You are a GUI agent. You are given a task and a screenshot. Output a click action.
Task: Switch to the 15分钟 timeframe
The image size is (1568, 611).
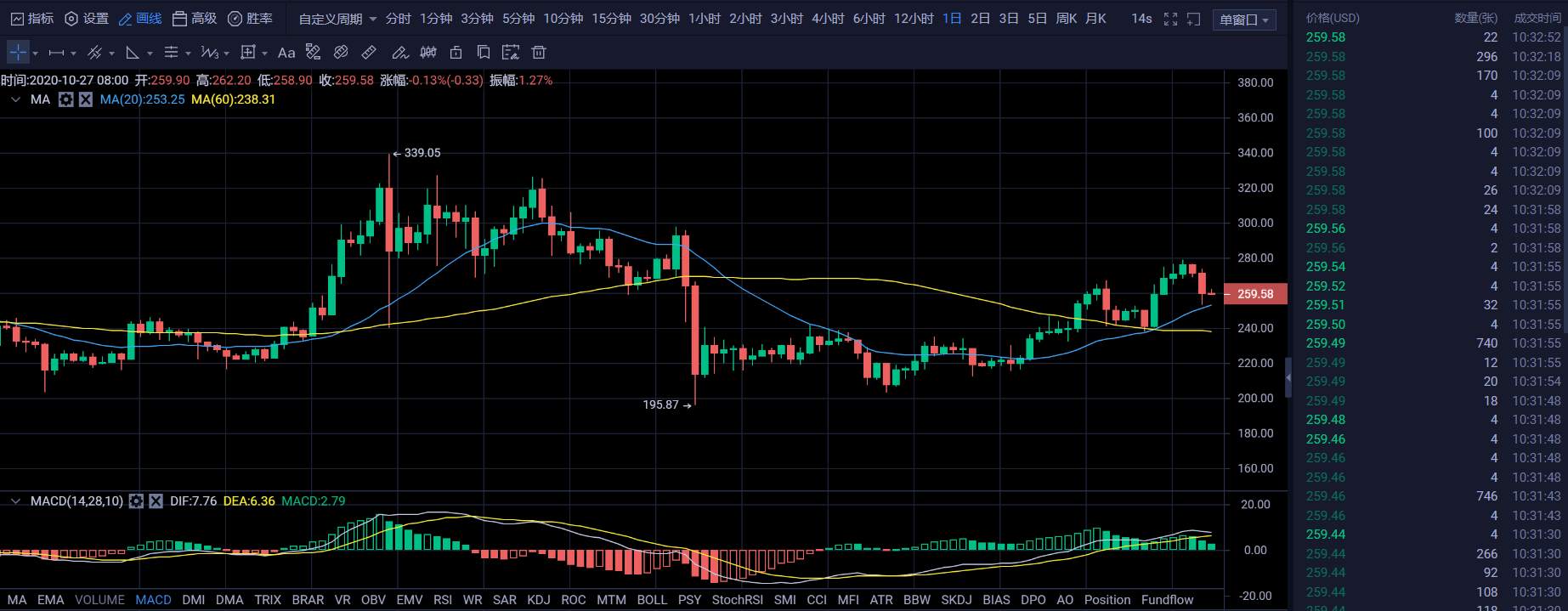tap(611, 19)
